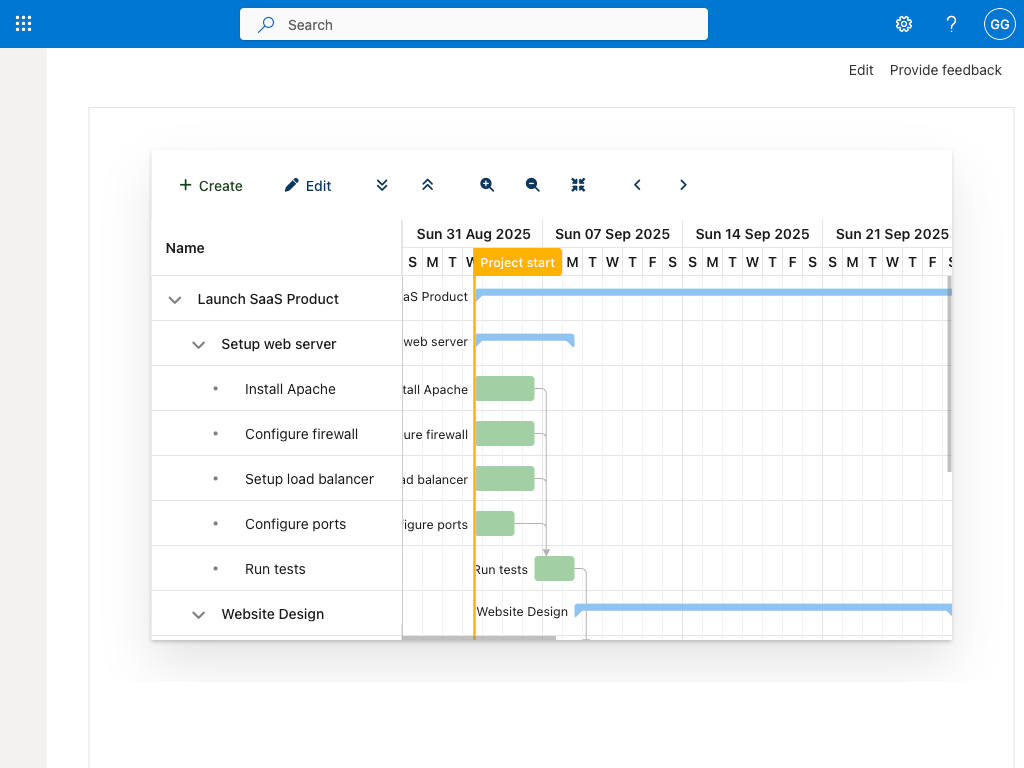The width and height of the screenshot is (1024, 768).
Task: Open the apps grid in the top bar
Action: click(x=23, y=23)
